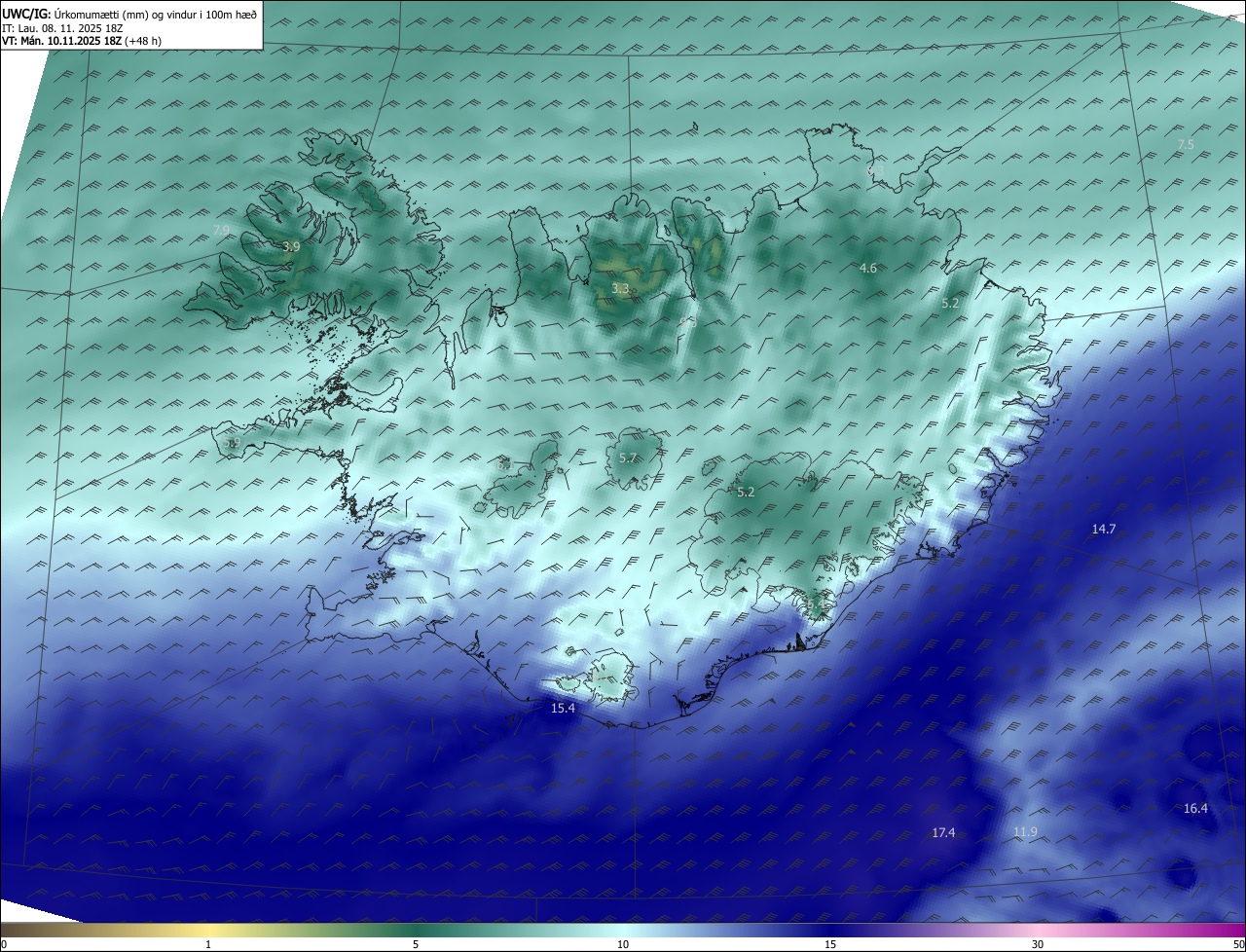Click the 4.6 value label

(x=868, y=268)
